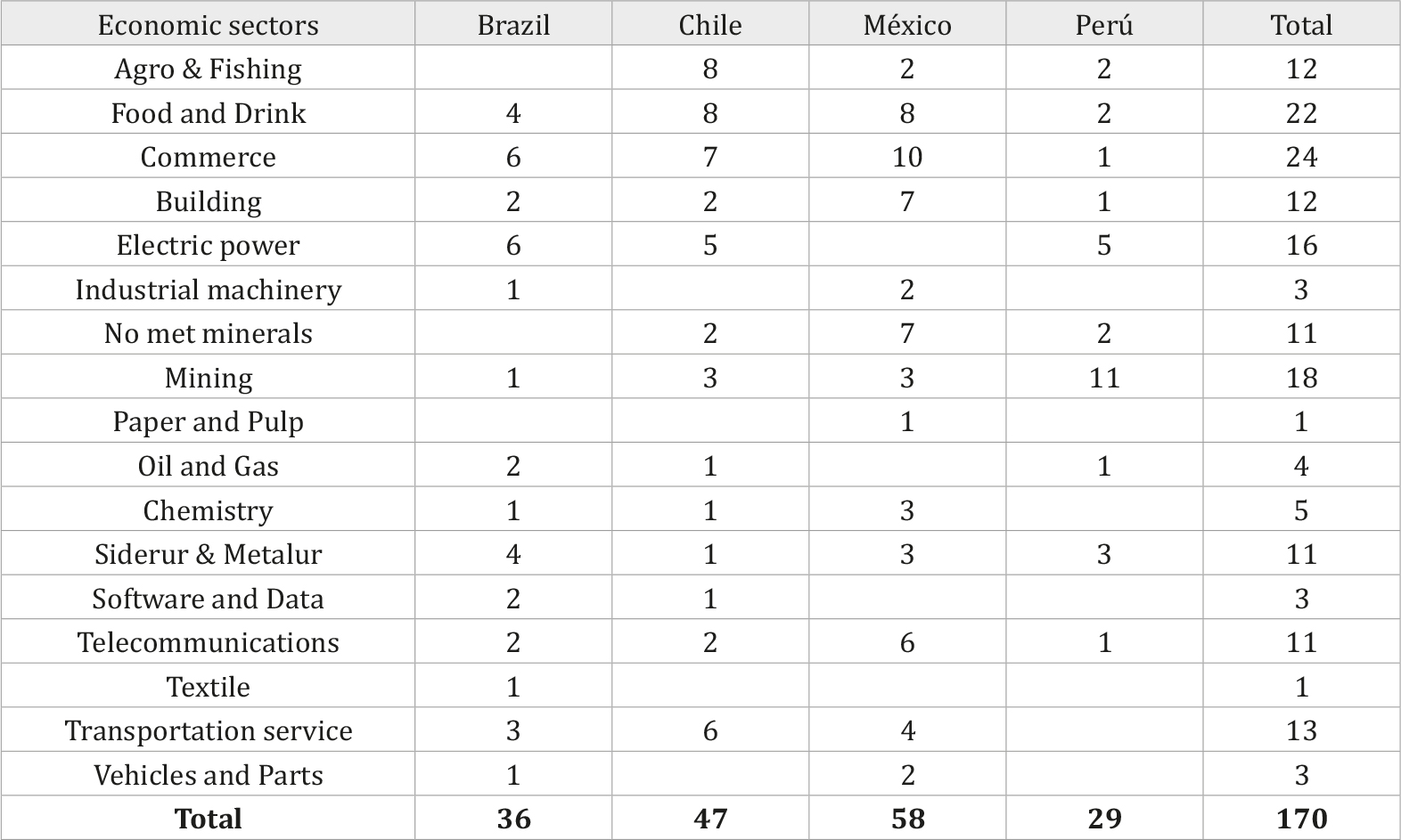Image resolution: width=1401 pixels, height=840 pixels.
Task: Click the Siderur & Metalur row label
Action: click(x=208, y=554)
